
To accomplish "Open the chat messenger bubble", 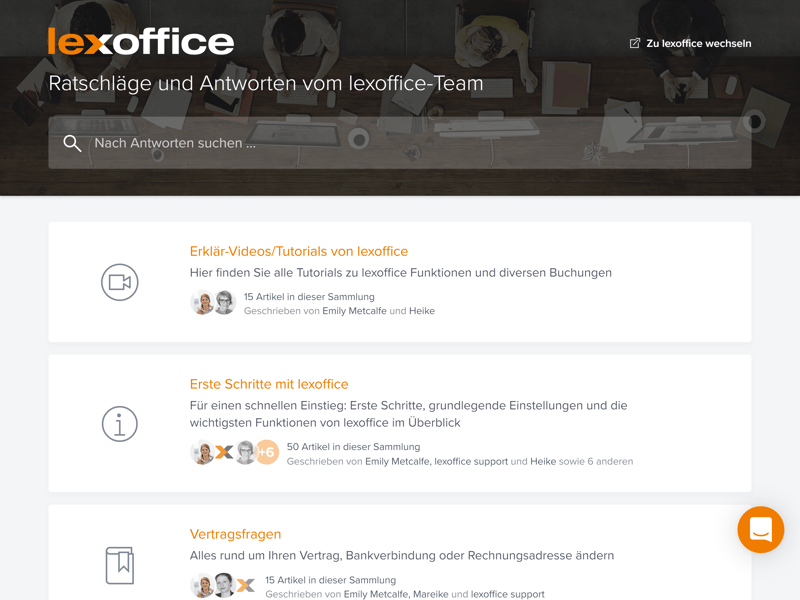I will coord(761,530).
